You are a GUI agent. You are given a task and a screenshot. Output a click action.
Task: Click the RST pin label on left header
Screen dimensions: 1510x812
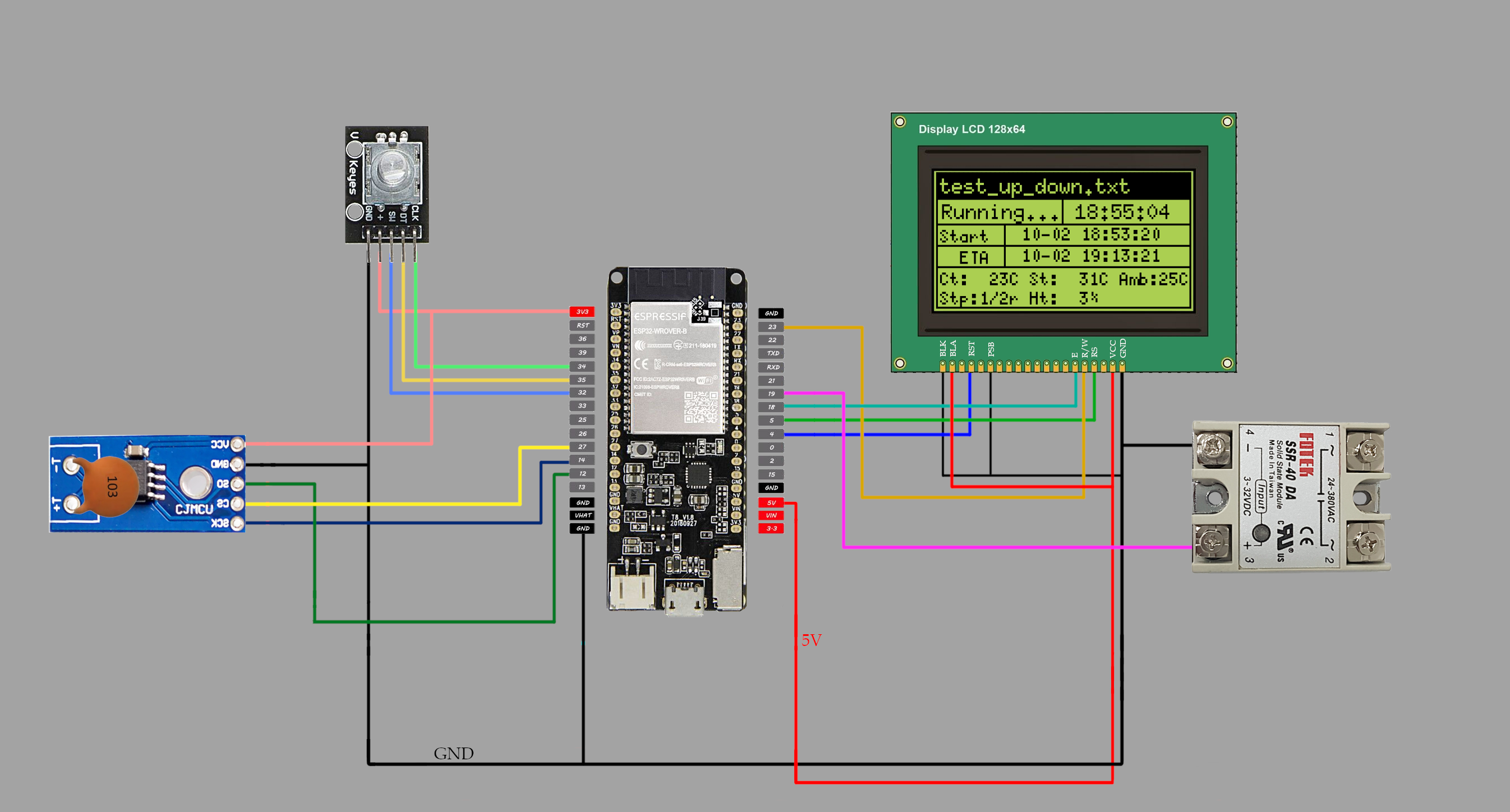coord(582,325)
